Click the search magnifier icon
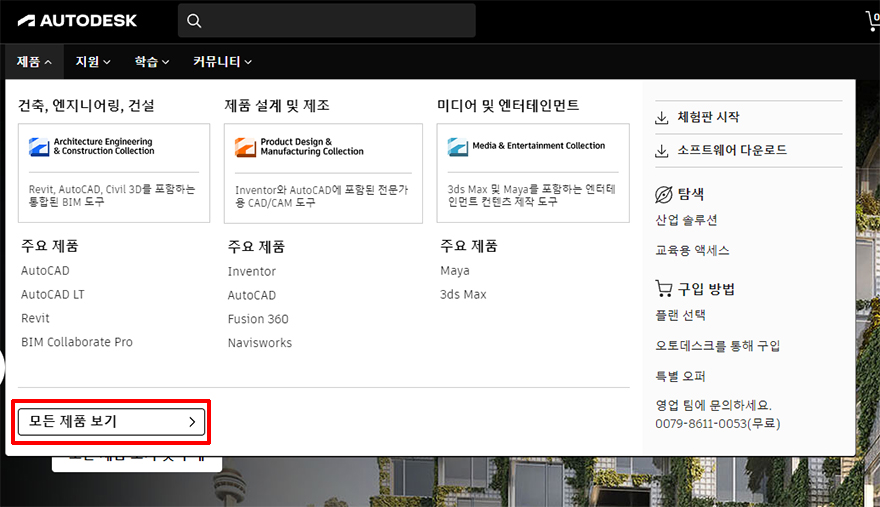The image size is (880, 507). coord(194,21)
